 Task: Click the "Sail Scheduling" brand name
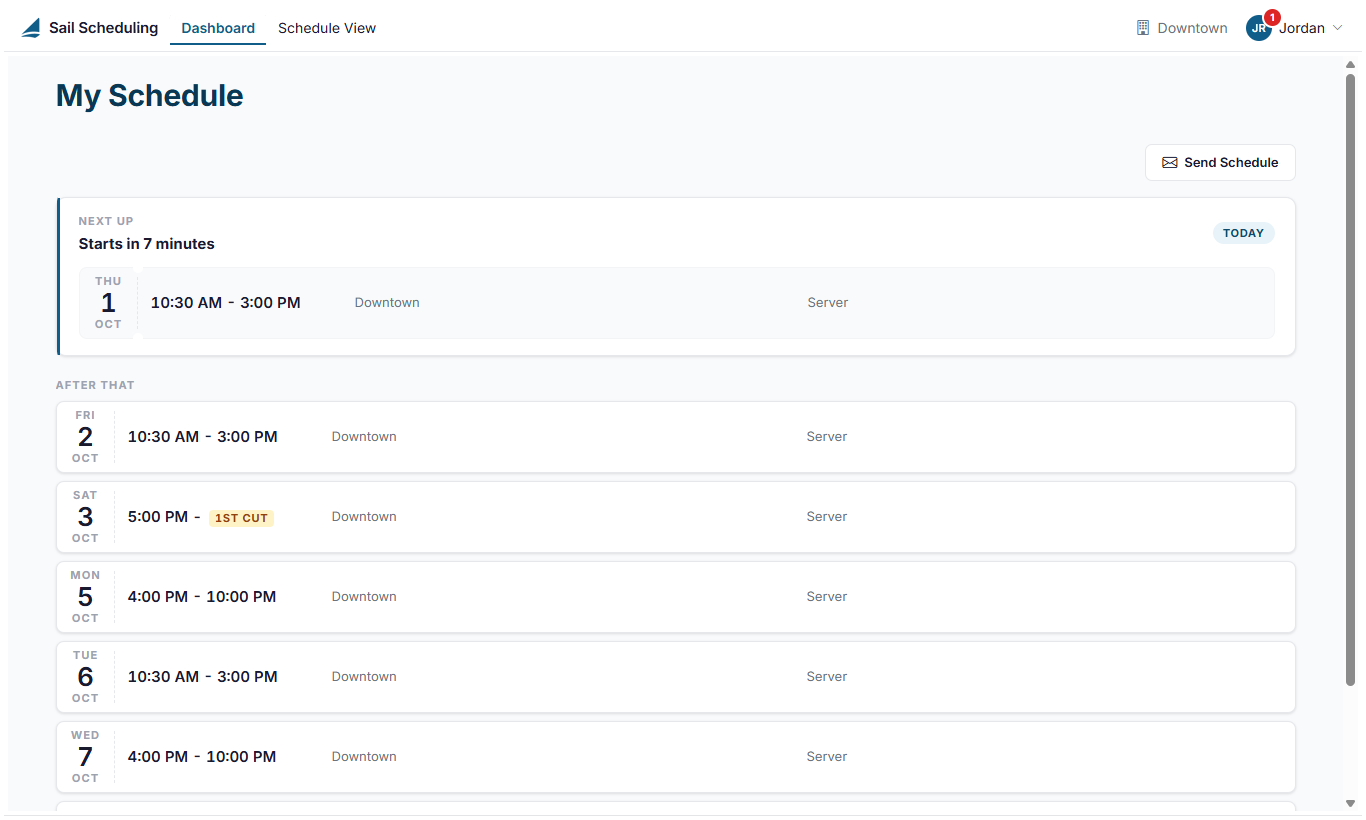tap(104, 28)
